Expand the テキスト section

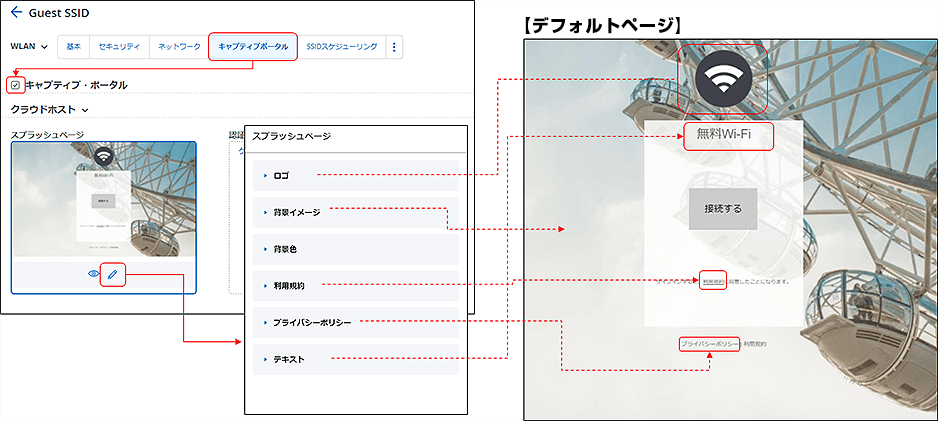355,359
